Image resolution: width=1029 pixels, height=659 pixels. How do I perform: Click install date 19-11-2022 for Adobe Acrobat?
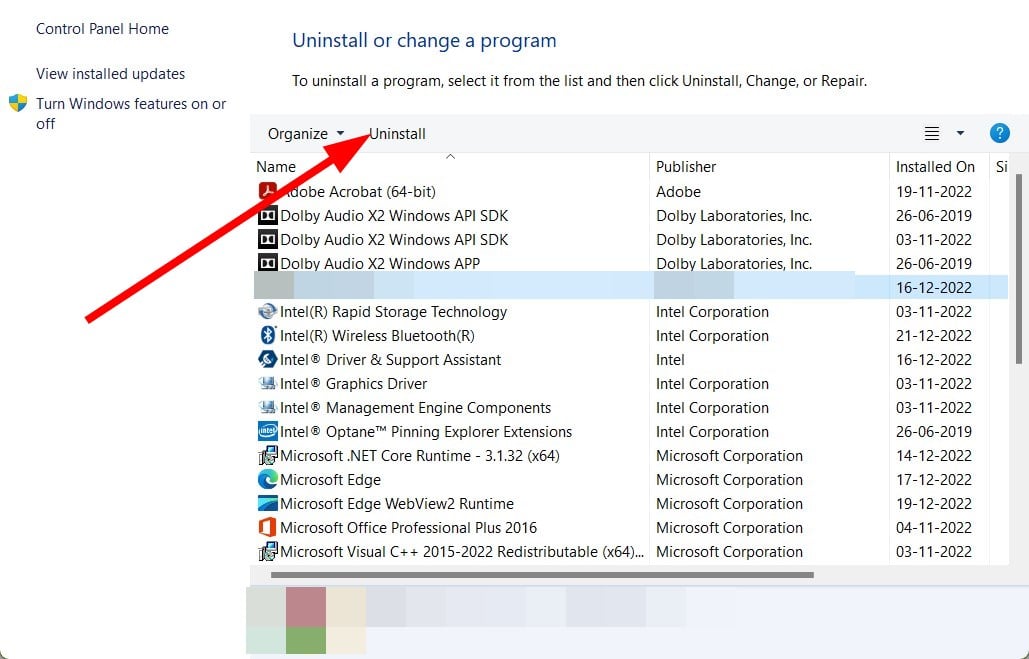click(x=934, y=192)
